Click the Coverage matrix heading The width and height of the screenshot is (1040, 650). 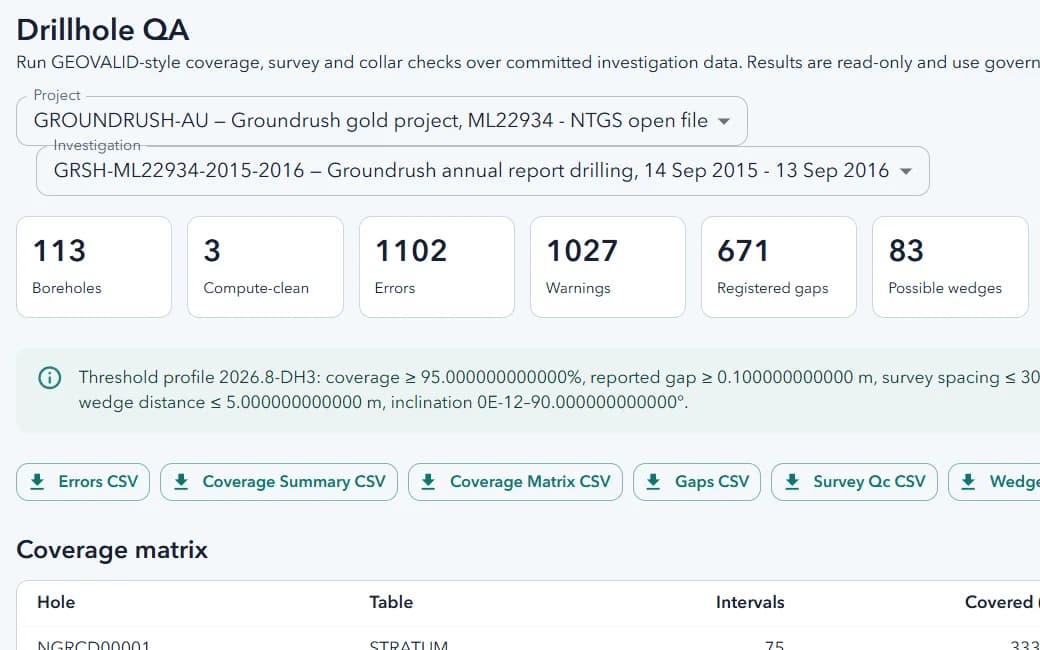point(112,550)
